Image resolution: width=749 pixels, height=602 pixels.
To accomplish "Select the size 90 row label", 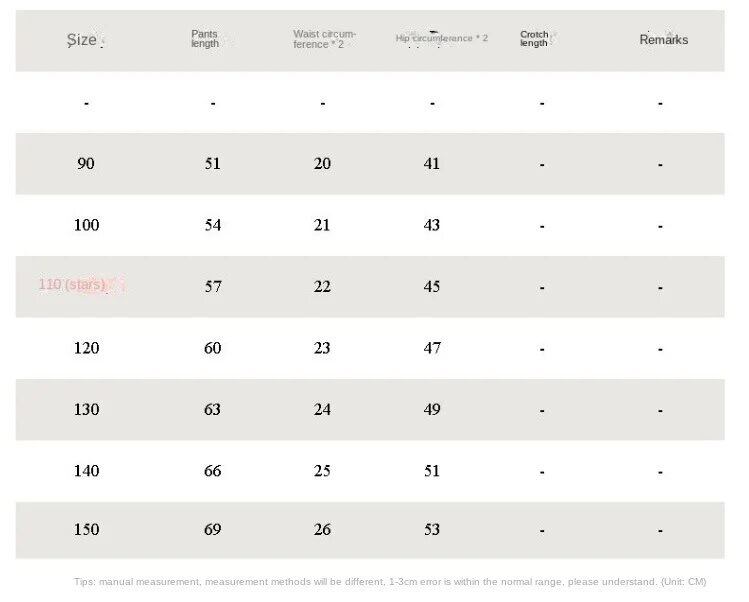I will click(86, 163).
